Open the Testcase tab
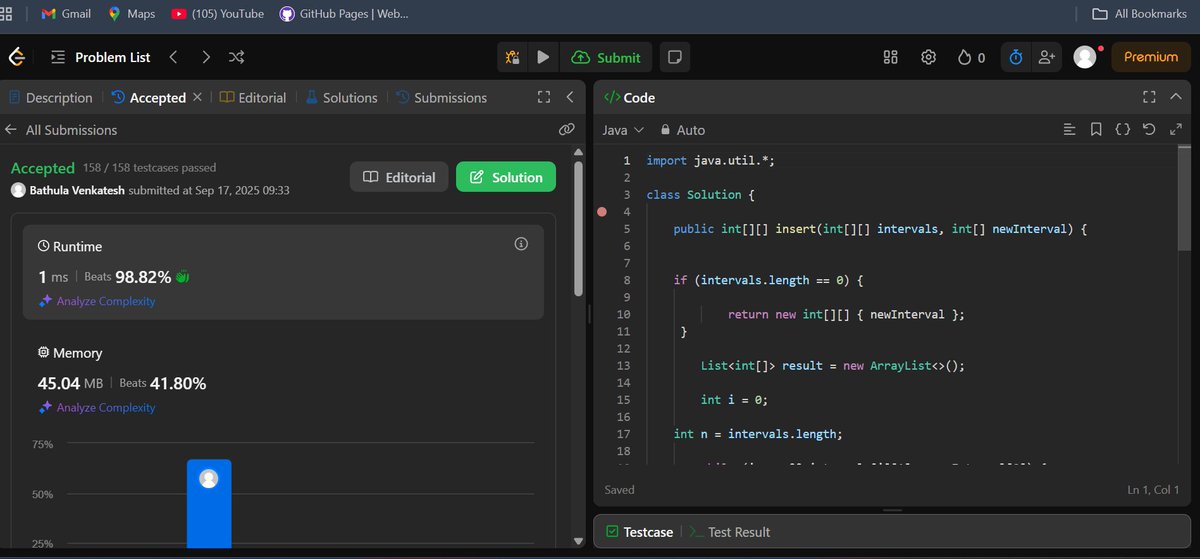Viewport: 1200px width, 559px height. pyautogui.click(x=639, y=532)
